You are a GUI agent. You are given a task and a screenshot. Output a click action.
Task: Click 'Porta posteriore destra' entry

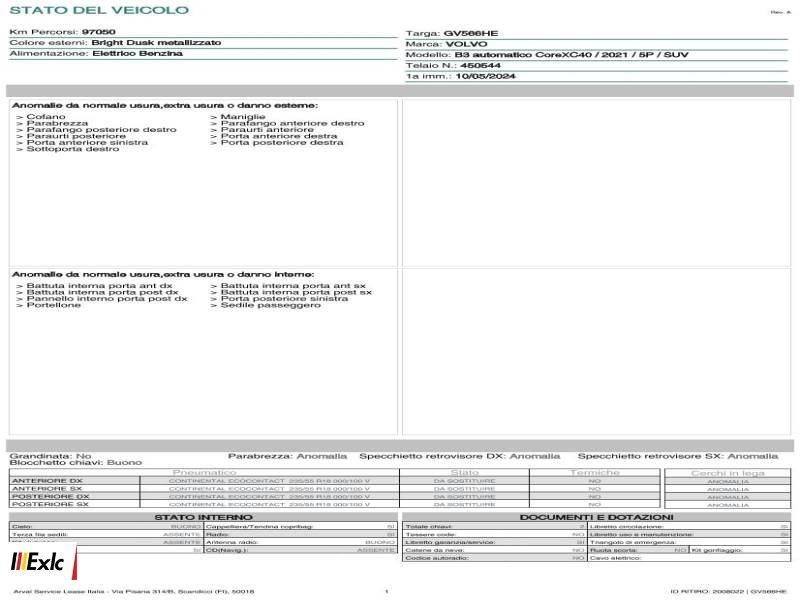tap(282, 142)
